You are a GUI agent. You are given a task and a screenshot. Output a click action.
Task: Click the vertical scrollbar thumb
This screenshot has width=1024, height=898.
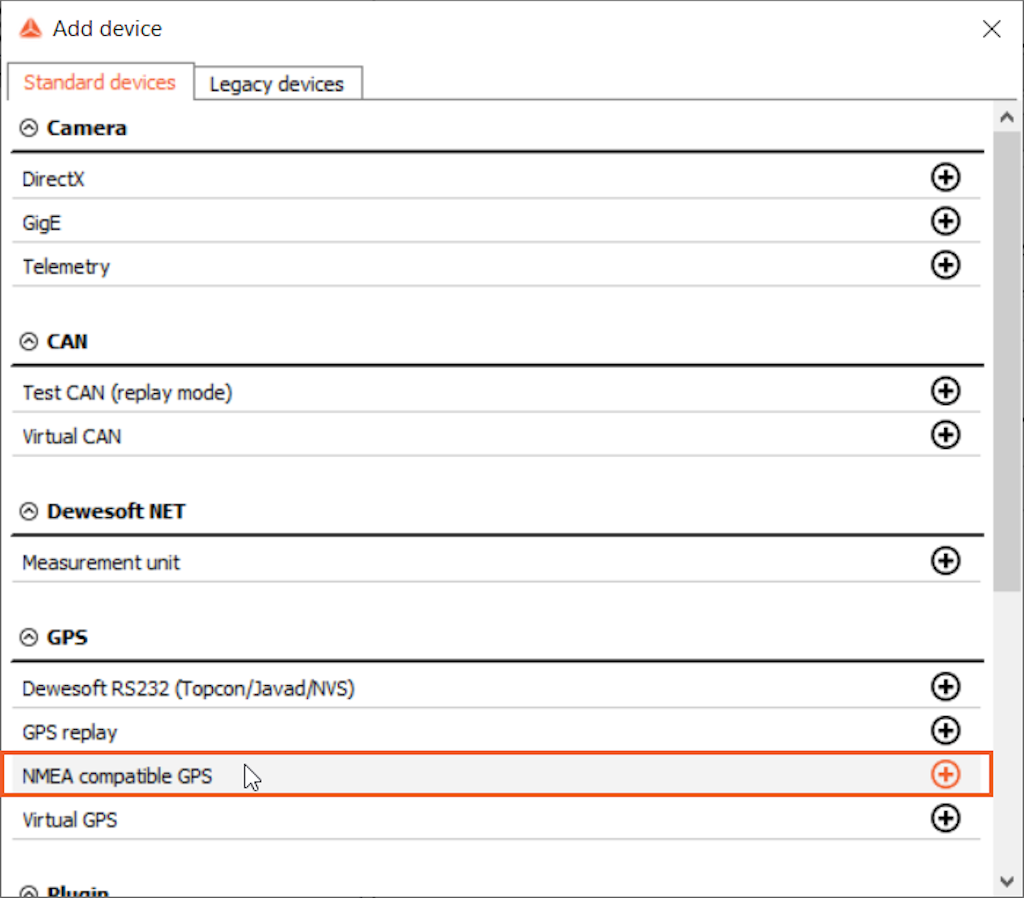coord(1007,361)
